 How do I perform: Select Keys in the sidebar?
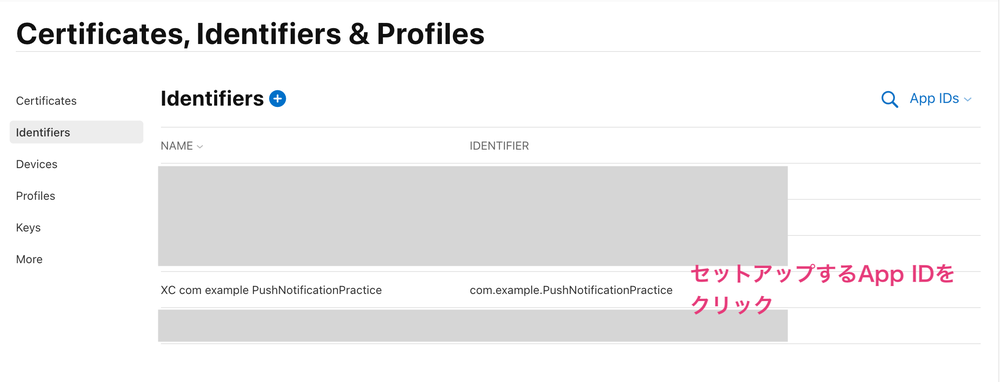pos(28,228)
